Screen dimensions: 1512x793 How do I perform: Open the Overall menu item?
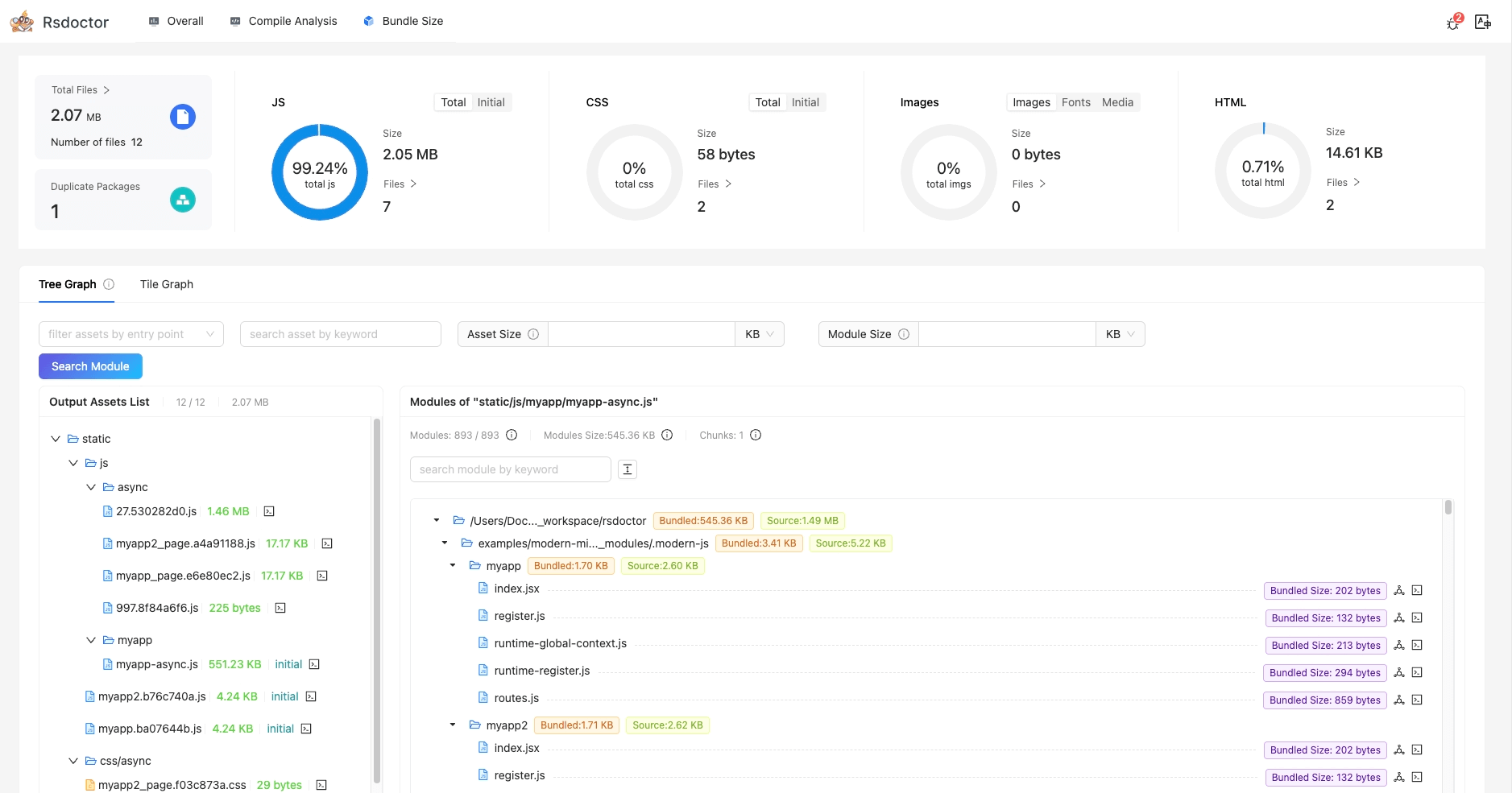(176, 21)
